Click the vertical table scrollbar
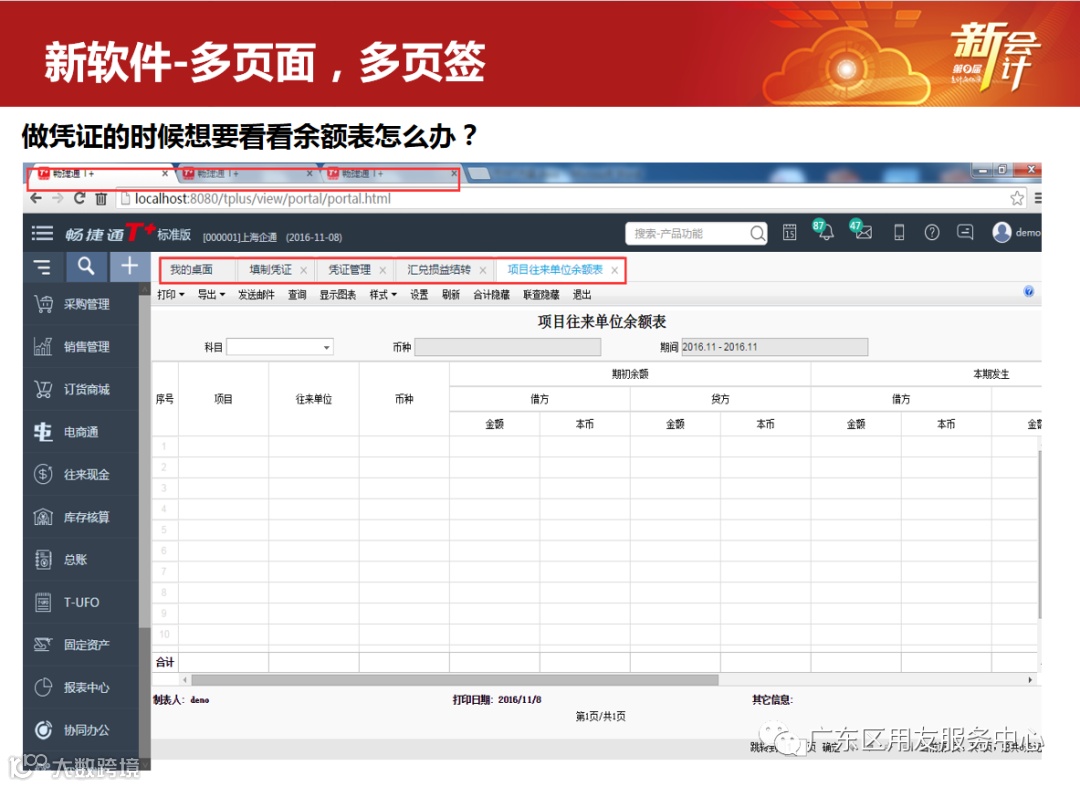Image resolution: width=1080 pixels, height=787 pixels. click(1039, 535)
